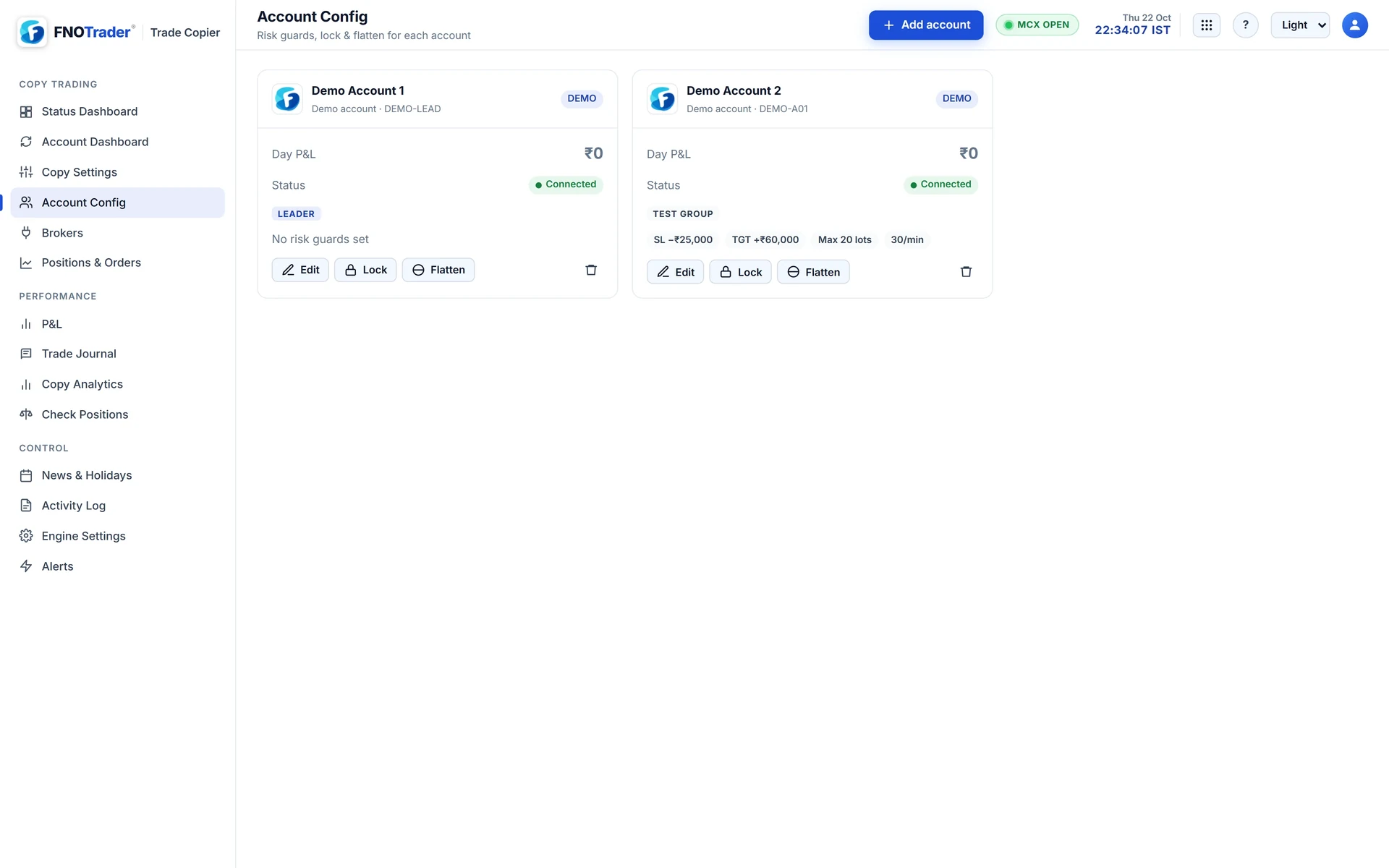Image resolution: width=1389 pixels, height=868 pixels.
Task: Click the LEADER tag on Demo Account 1
Action: [296, 214]
